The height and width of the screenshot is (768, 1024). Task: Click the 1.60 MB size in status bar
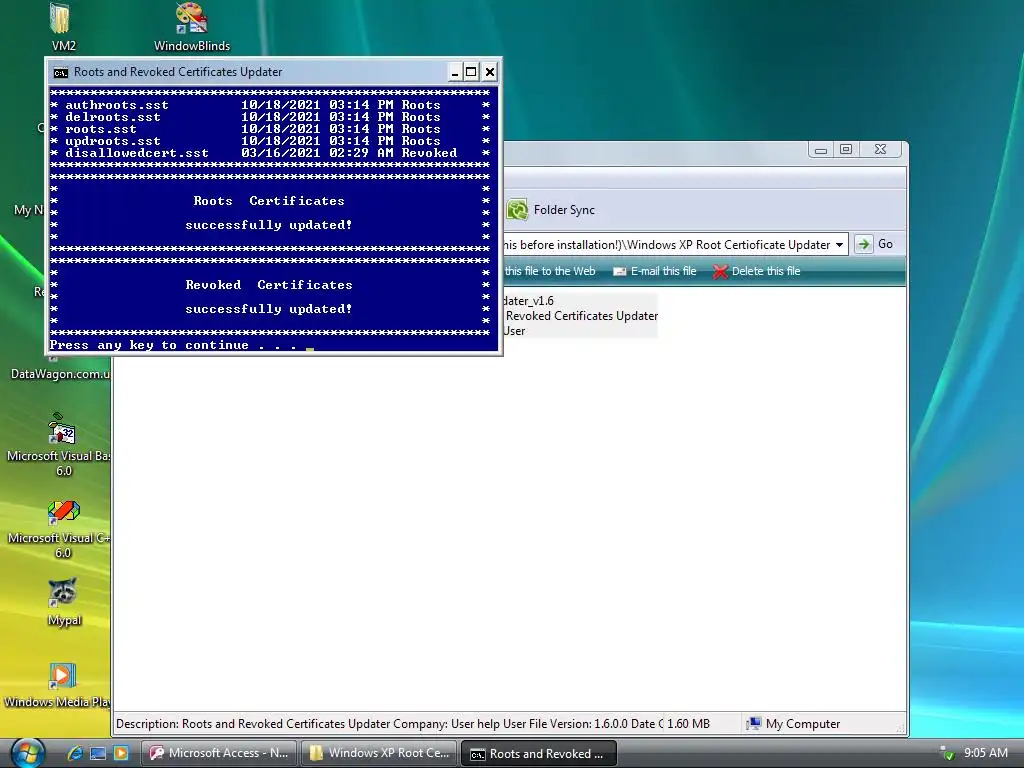[688, 724]
